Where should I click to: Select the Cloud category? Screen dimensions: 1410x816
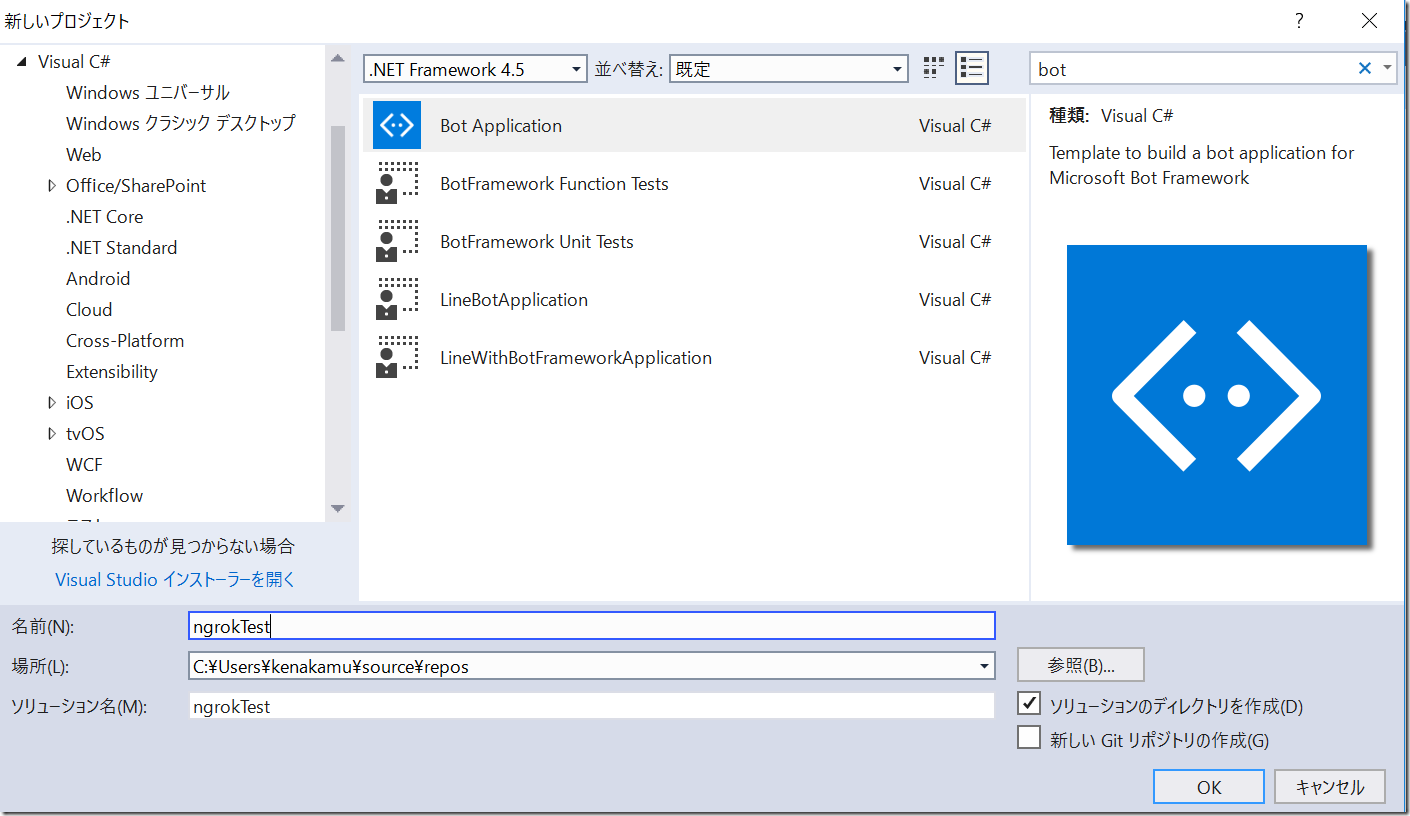[x=89, y=310]
